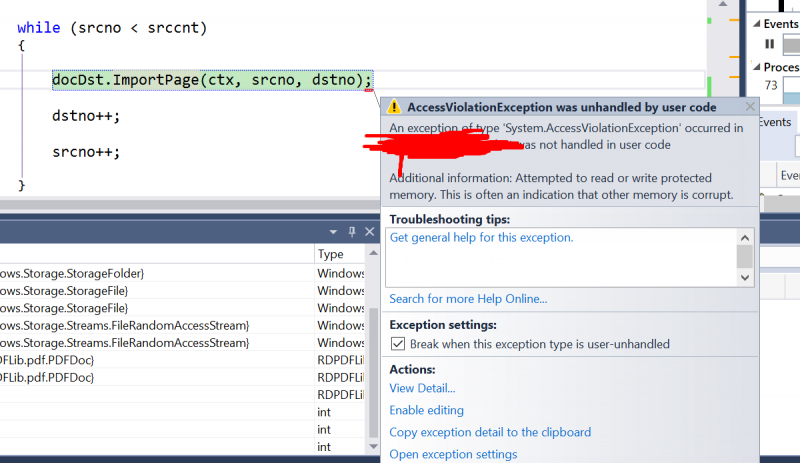Select the Enable editing action
800x463 pixels.
[426, 410]
